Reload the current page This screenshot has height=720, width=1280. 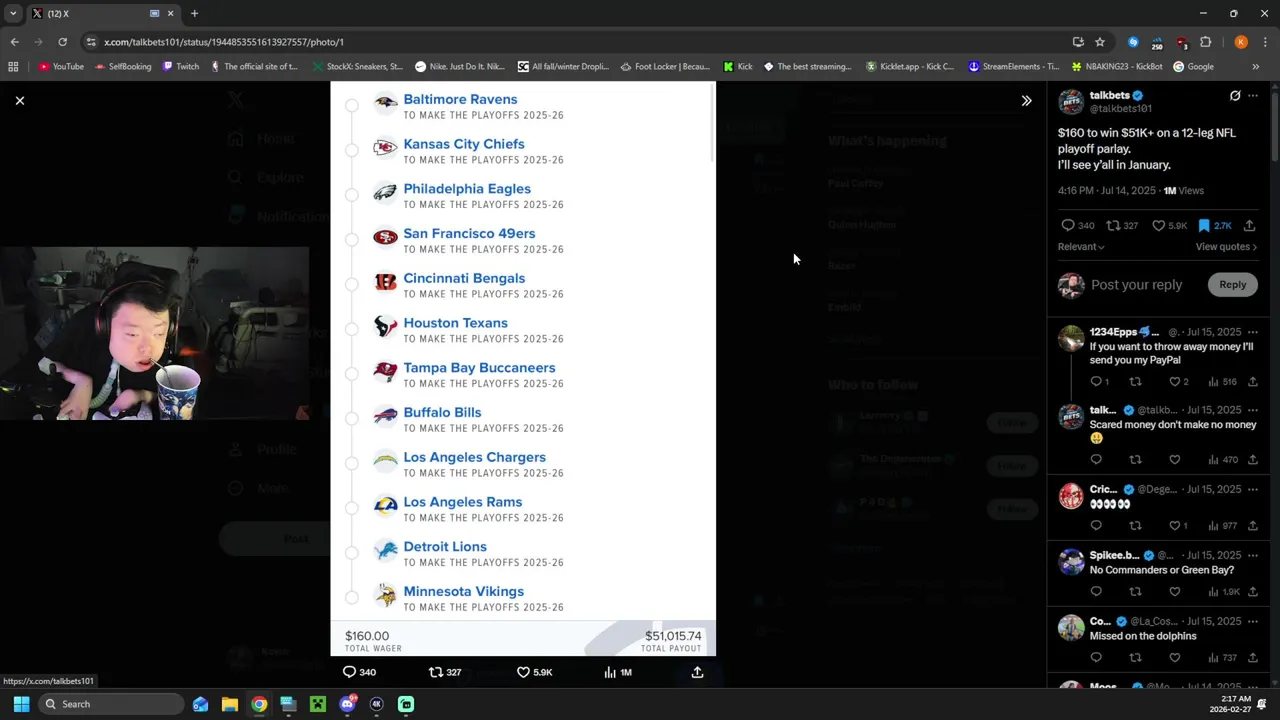tap(62, 42)
